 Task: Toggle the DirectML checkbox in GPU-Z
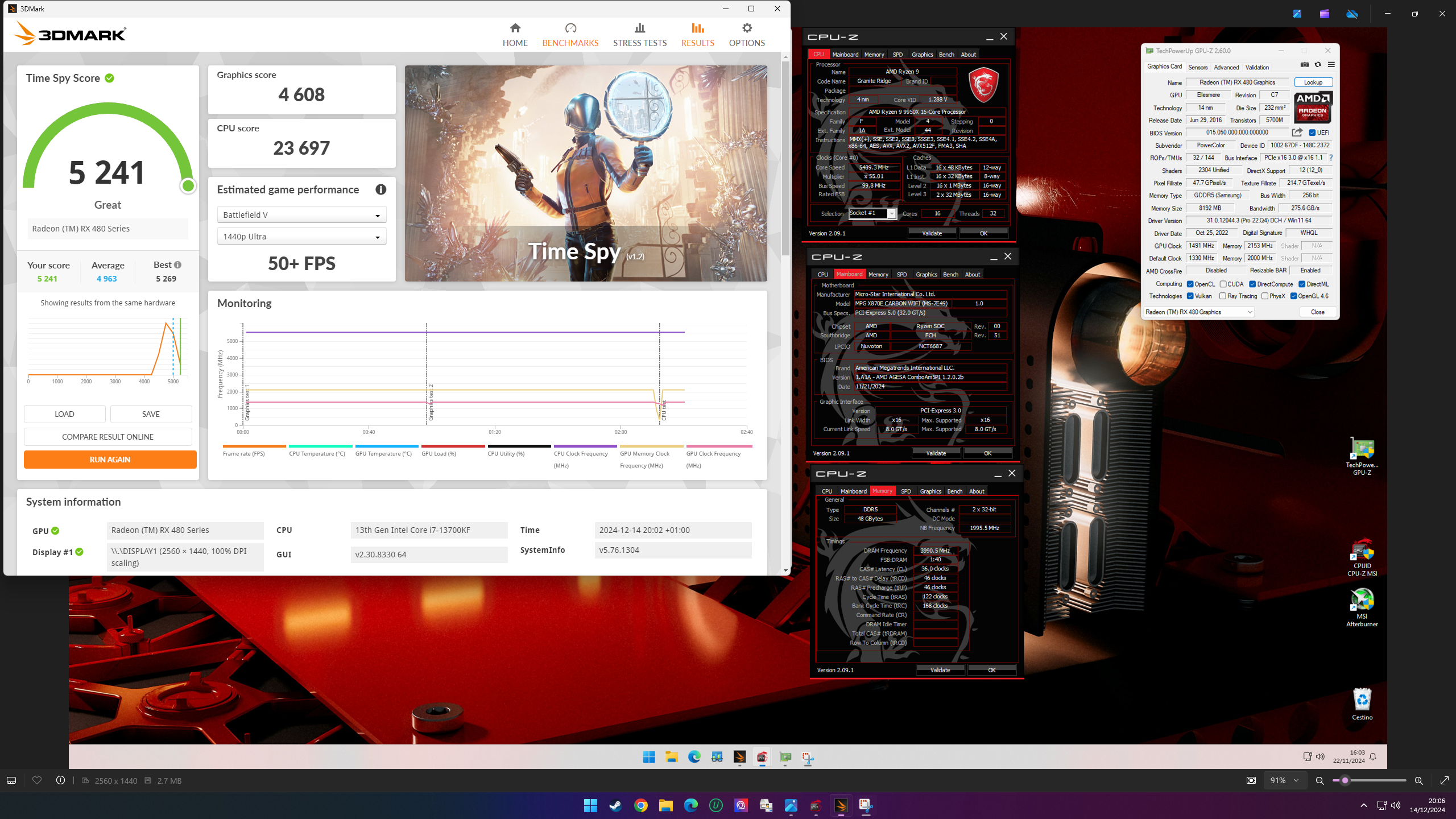1302,284
